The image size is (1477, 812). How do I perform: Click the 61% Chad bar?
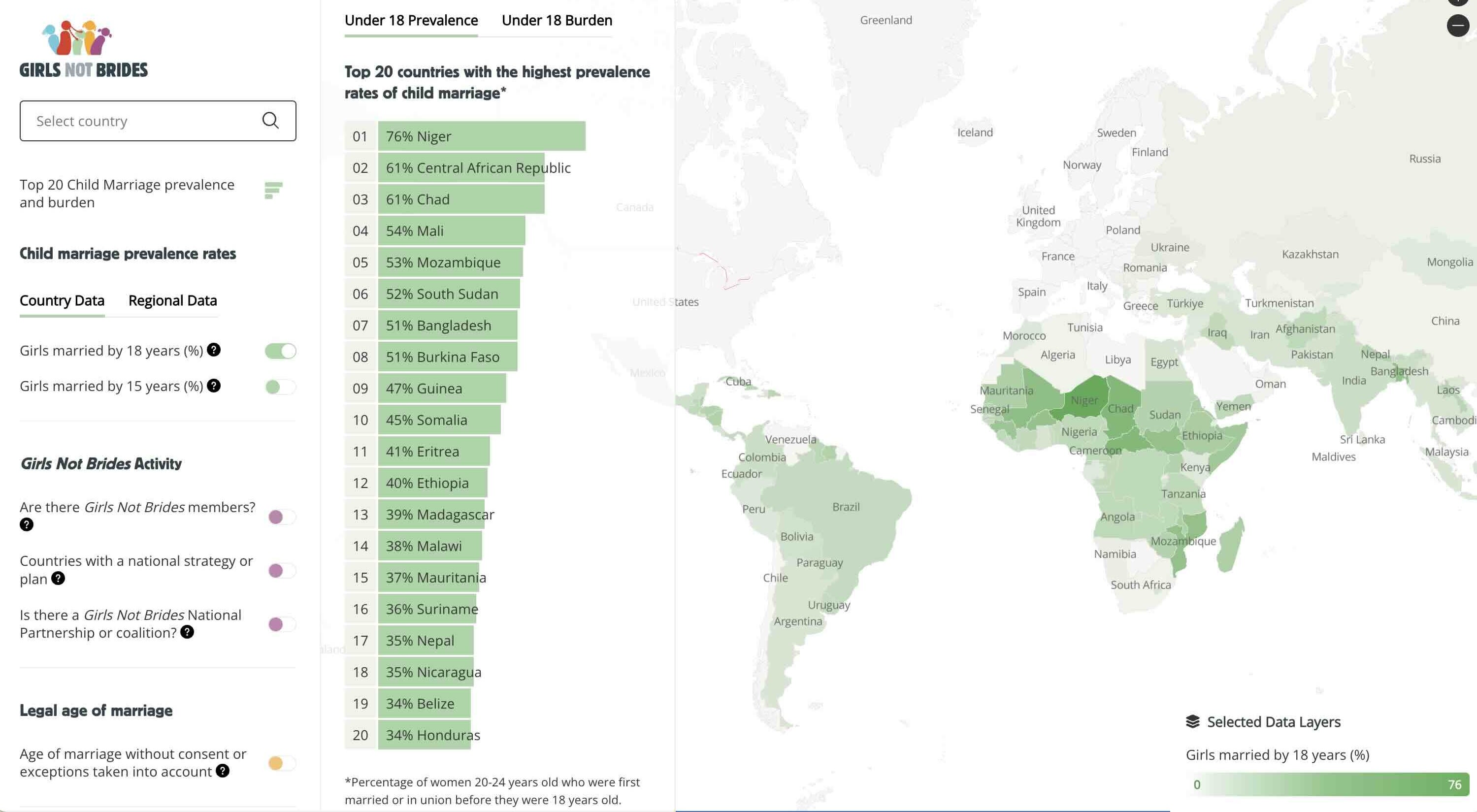coord(461,199)
